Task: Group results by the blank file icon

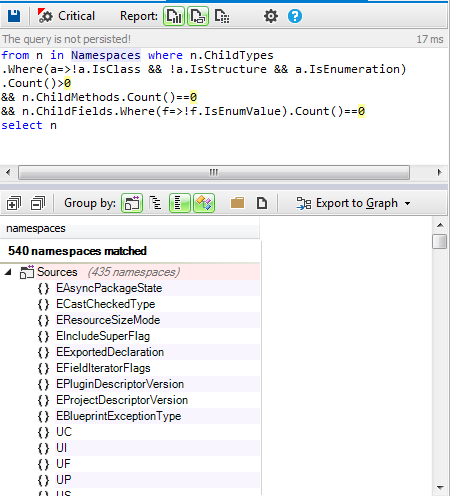Action: pos(262,203)
